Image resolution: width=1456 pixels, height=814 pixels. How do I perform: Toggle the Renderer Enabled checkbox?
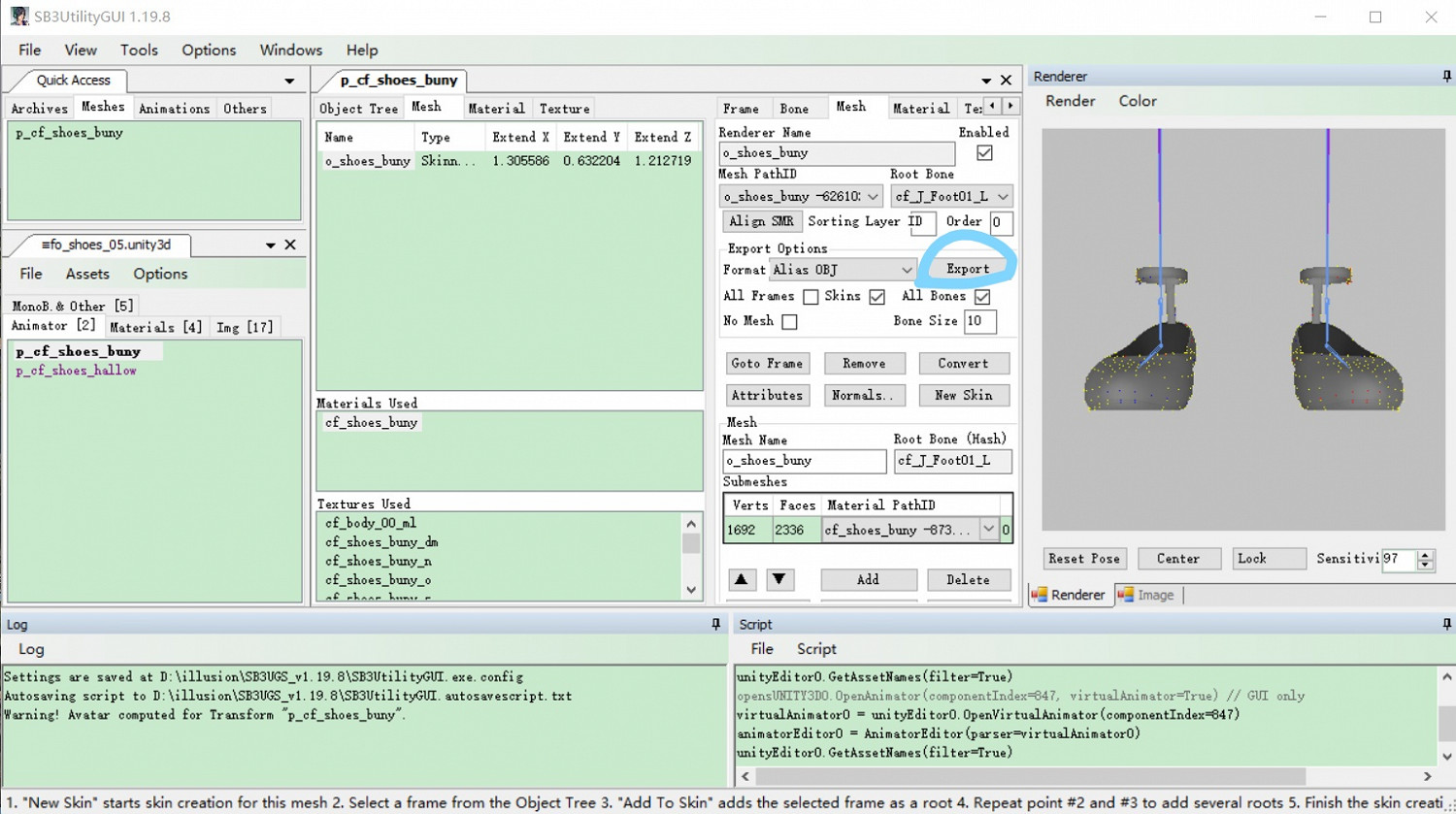pos(984,153)
